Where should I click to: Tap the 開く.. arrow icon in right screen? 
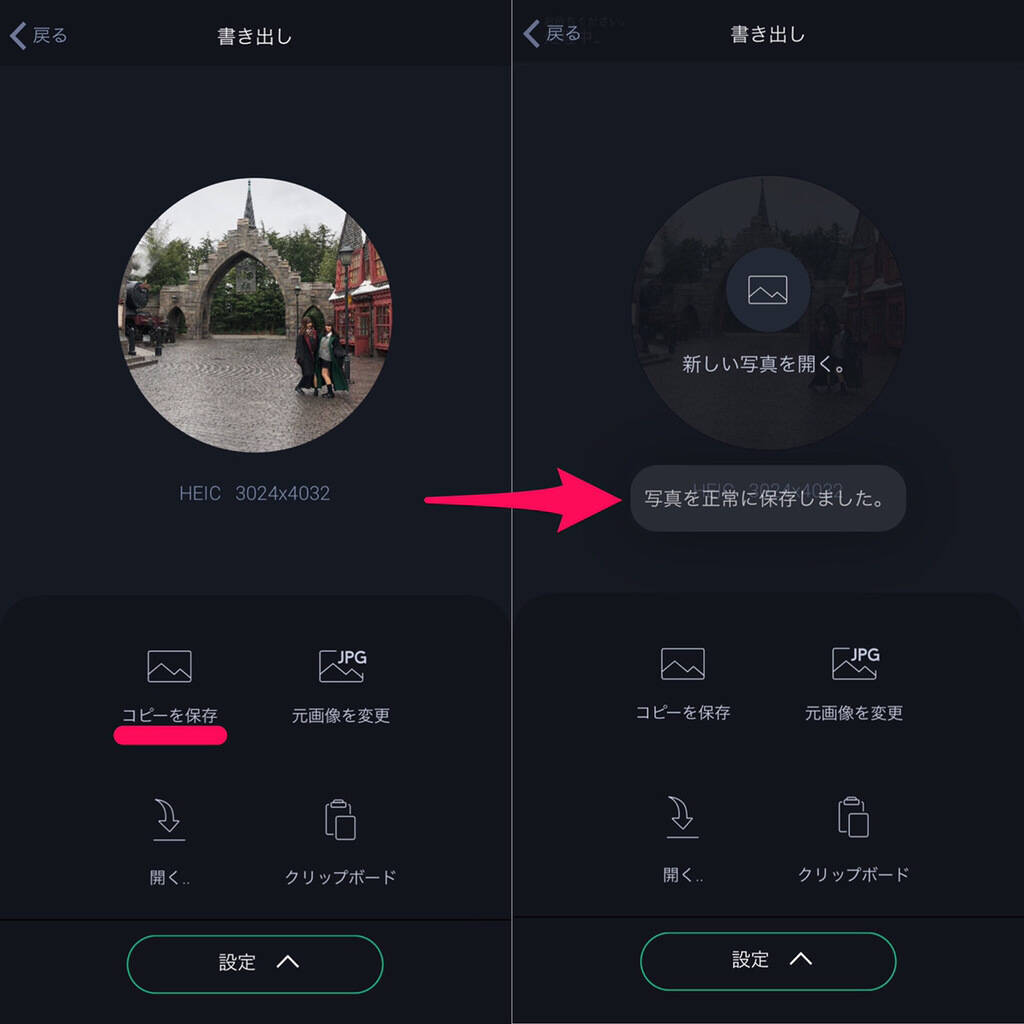point(682,817)
